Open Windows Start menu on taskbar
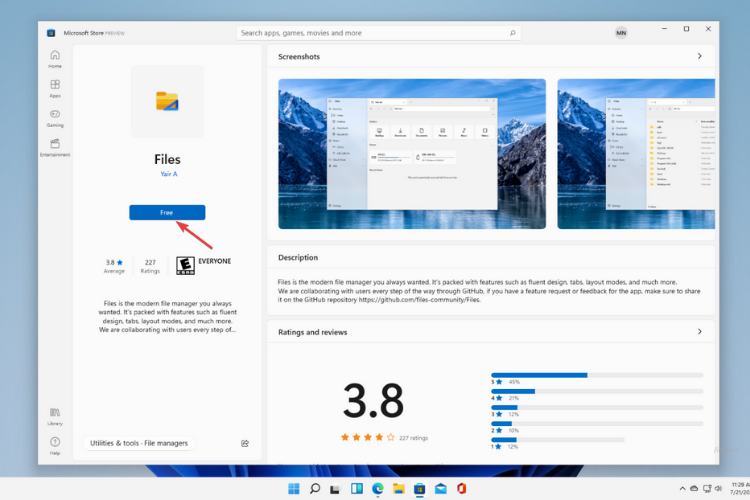The height and width of the screenshot is (500, 750). point(294,489)
